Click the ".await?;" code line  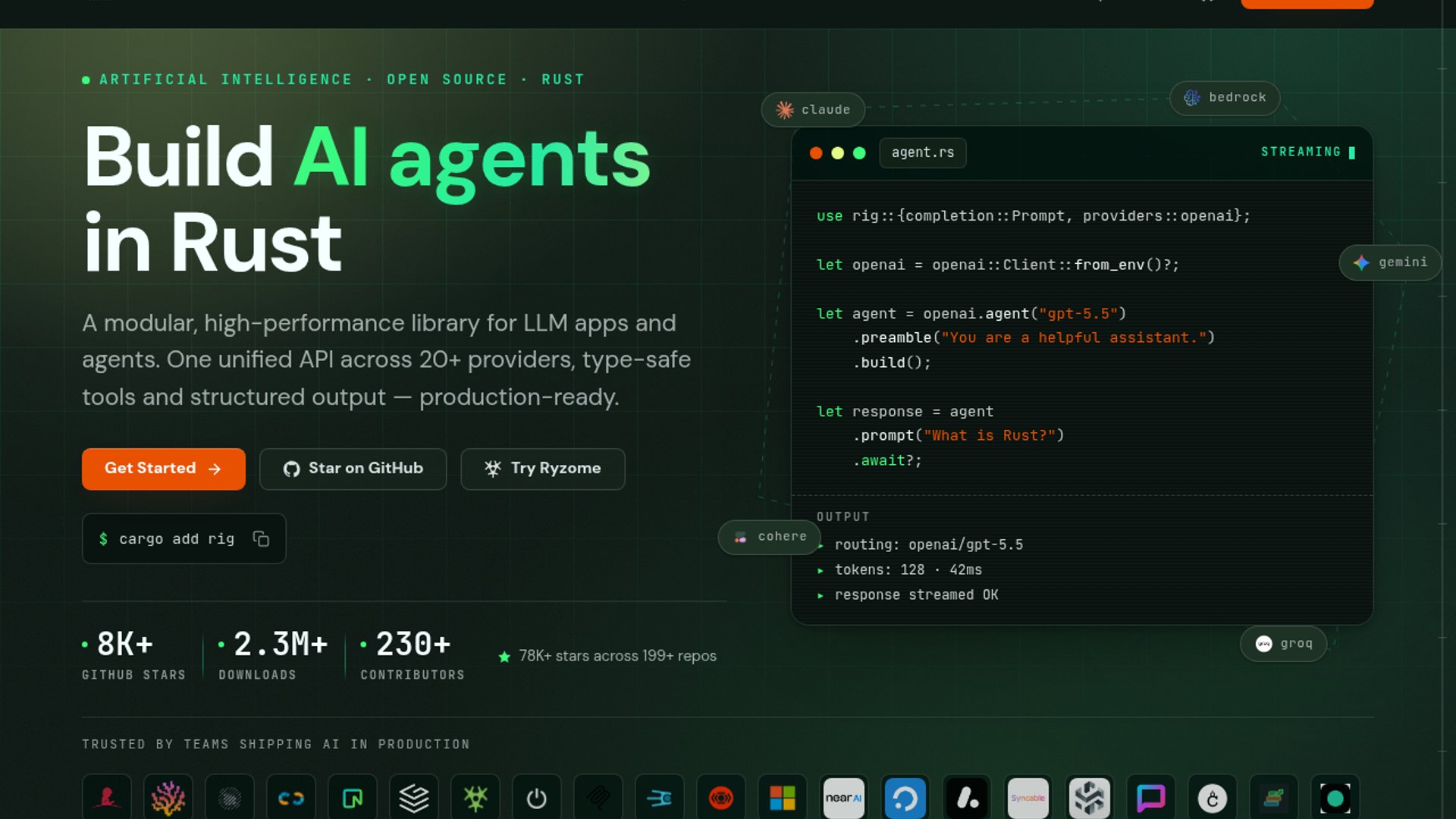887,460
